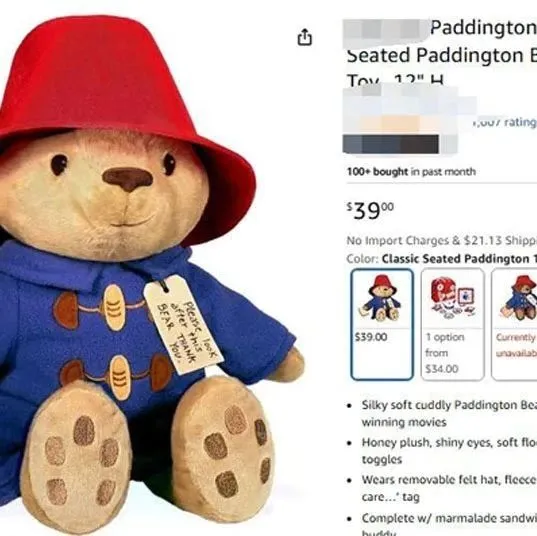Image resolution: width=537 pixels, height=536 pixels.
Task: Choose the swatch with 1 option from $34.00
Action: [452, 324]
